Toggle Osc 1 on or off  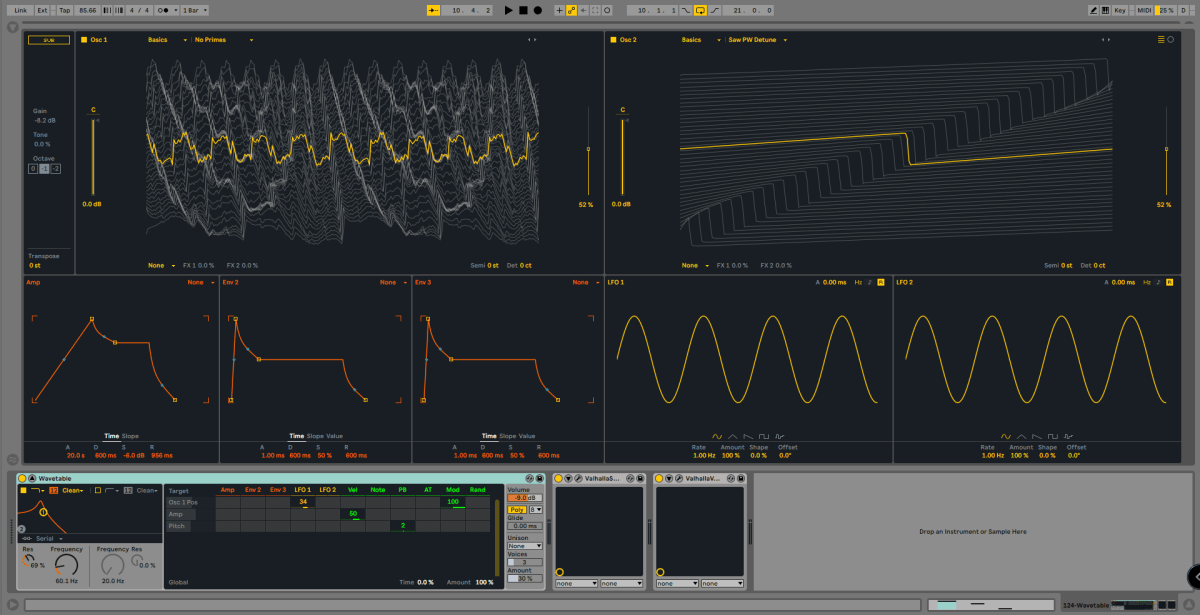coord(84,40)
